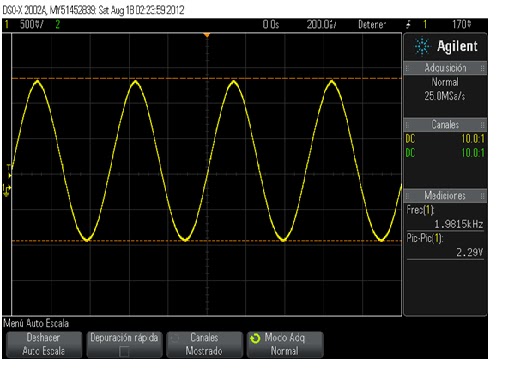Select the channel 1 indicator in top bar
The height and width of the screenshot is (384, 508).
tap(6, 24)
